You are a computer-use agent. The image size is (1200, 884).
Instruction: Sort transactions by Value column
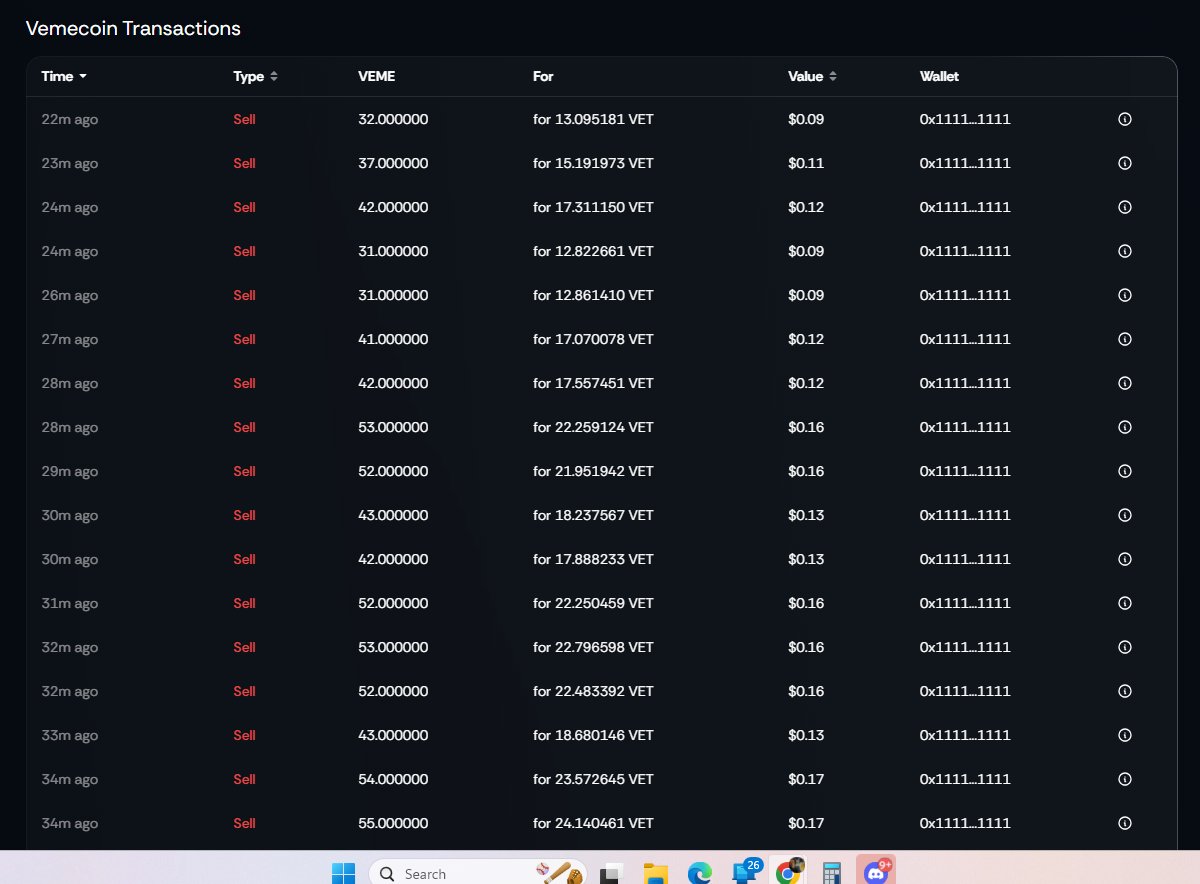coord(812,77)
